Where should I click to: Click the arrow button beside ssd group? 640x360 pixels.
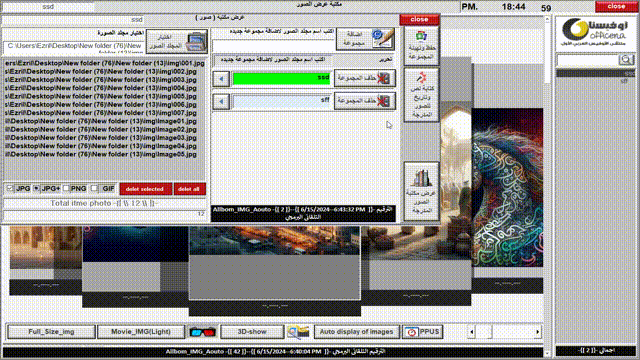tap(221, 79)
